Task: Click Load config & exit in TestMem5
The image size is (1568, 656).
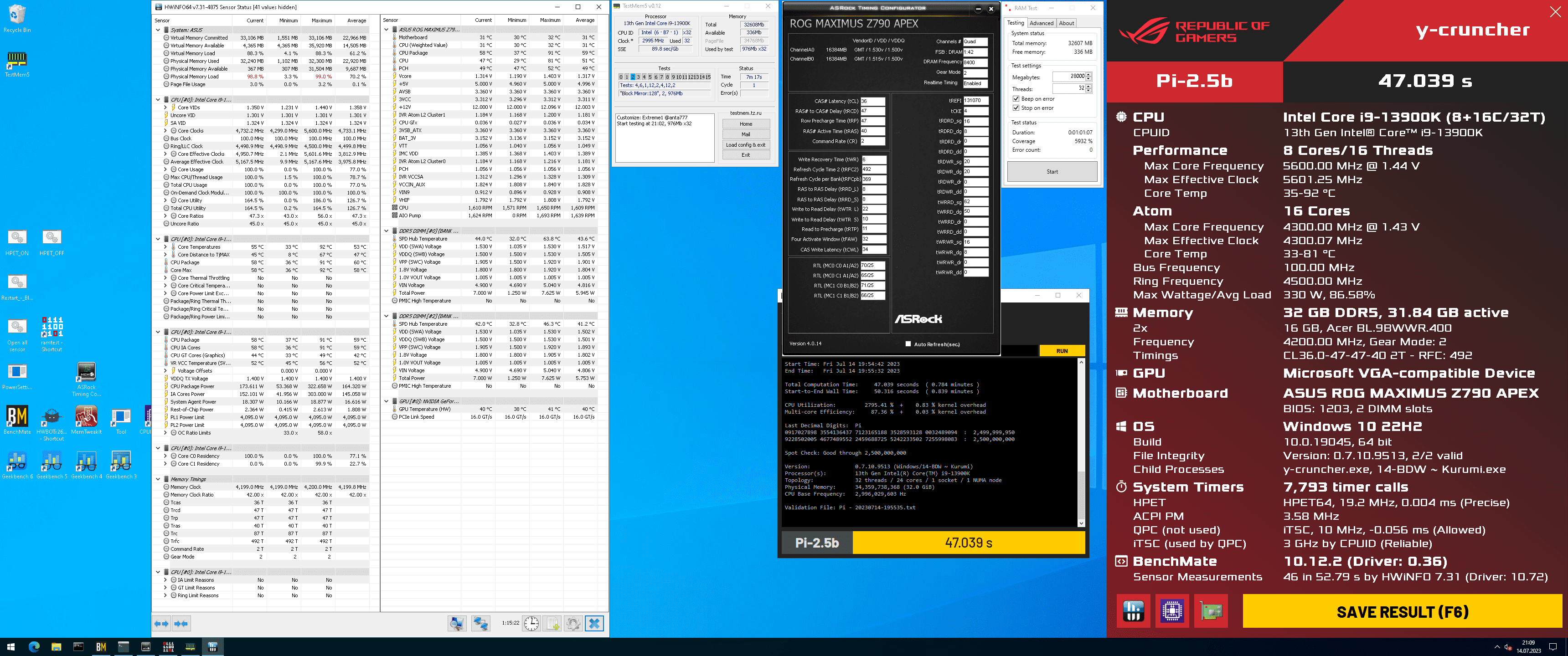Action: (x=746, y=145)
